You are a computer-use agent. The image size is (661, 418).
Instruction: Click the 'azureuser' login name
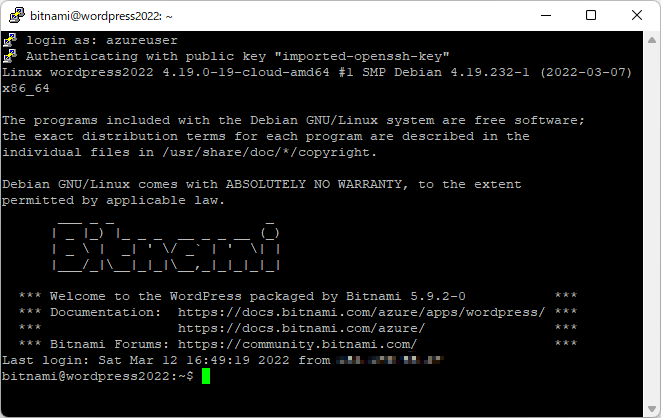[x=142, y=40]
